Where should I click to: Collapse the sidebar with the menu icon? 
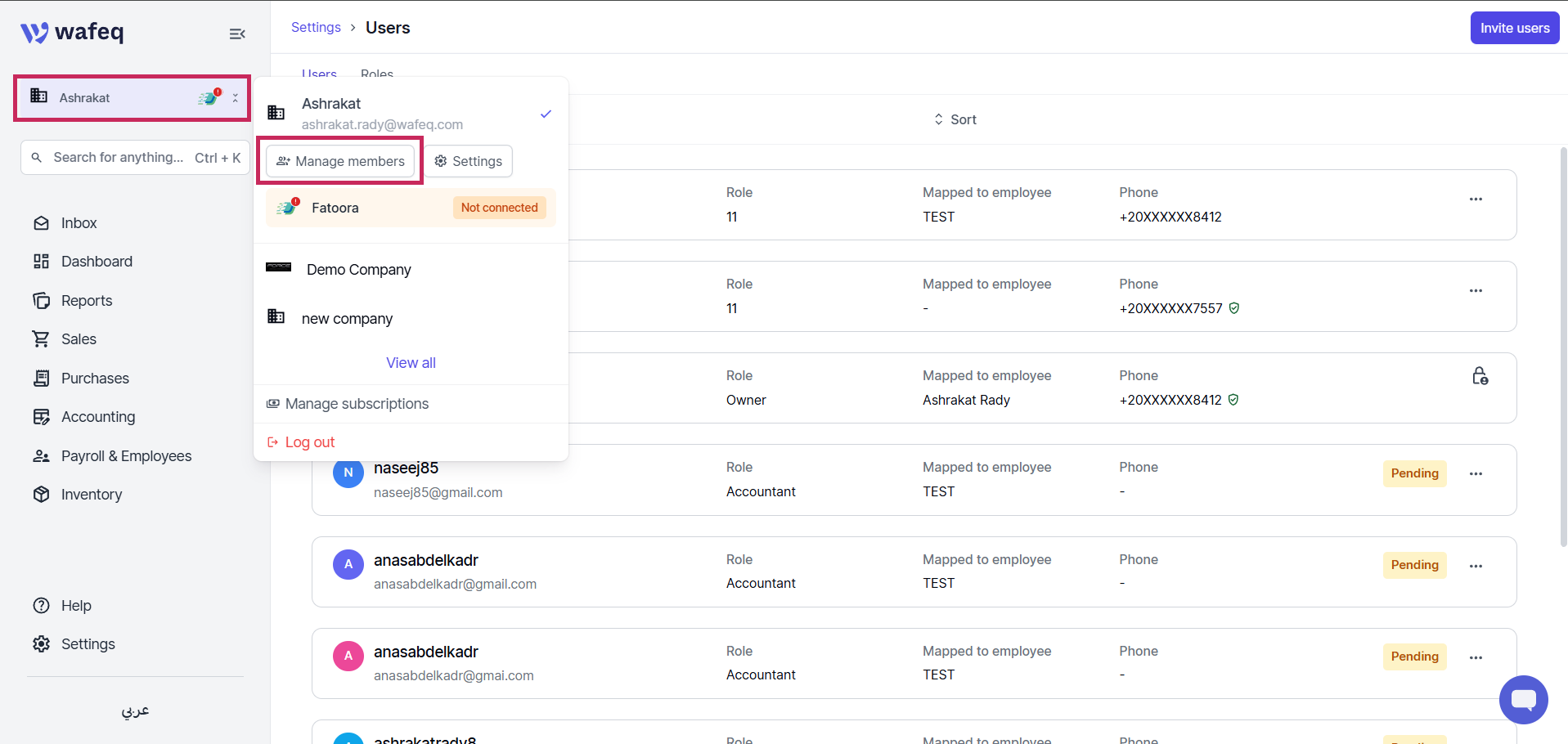click(237, 34)
